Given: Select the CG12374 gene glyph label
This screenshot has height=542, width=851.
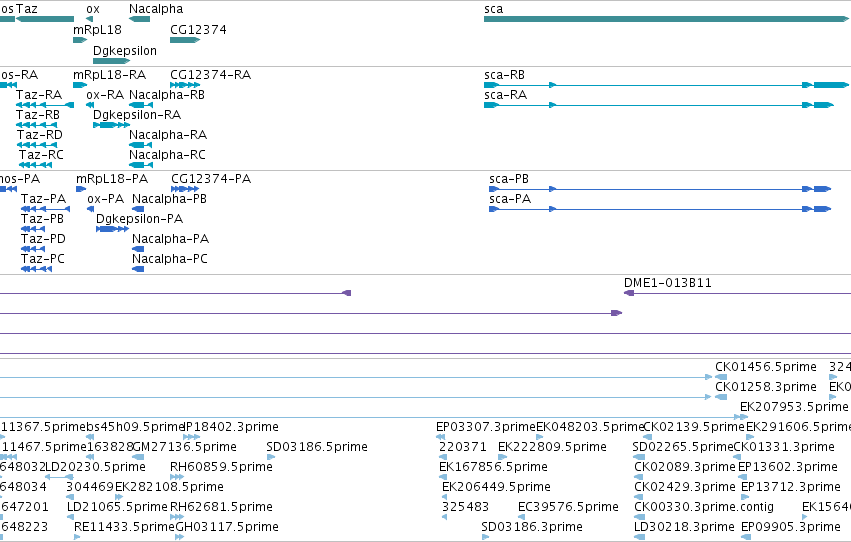Looking at the screenshot, I should 198,30.
